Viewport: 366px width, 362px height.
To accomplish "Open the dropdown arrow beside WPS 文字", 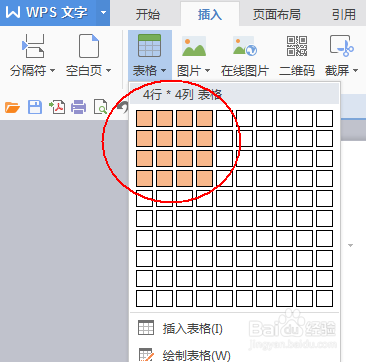I will pyautogui.click(x=103, y=13).
